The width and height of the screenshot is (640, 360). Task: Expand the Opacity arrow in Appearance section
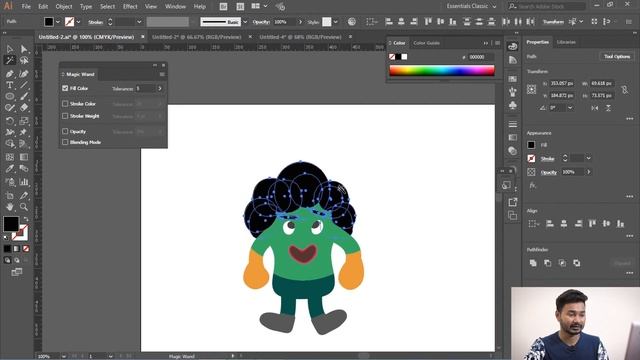coord(589,172)
